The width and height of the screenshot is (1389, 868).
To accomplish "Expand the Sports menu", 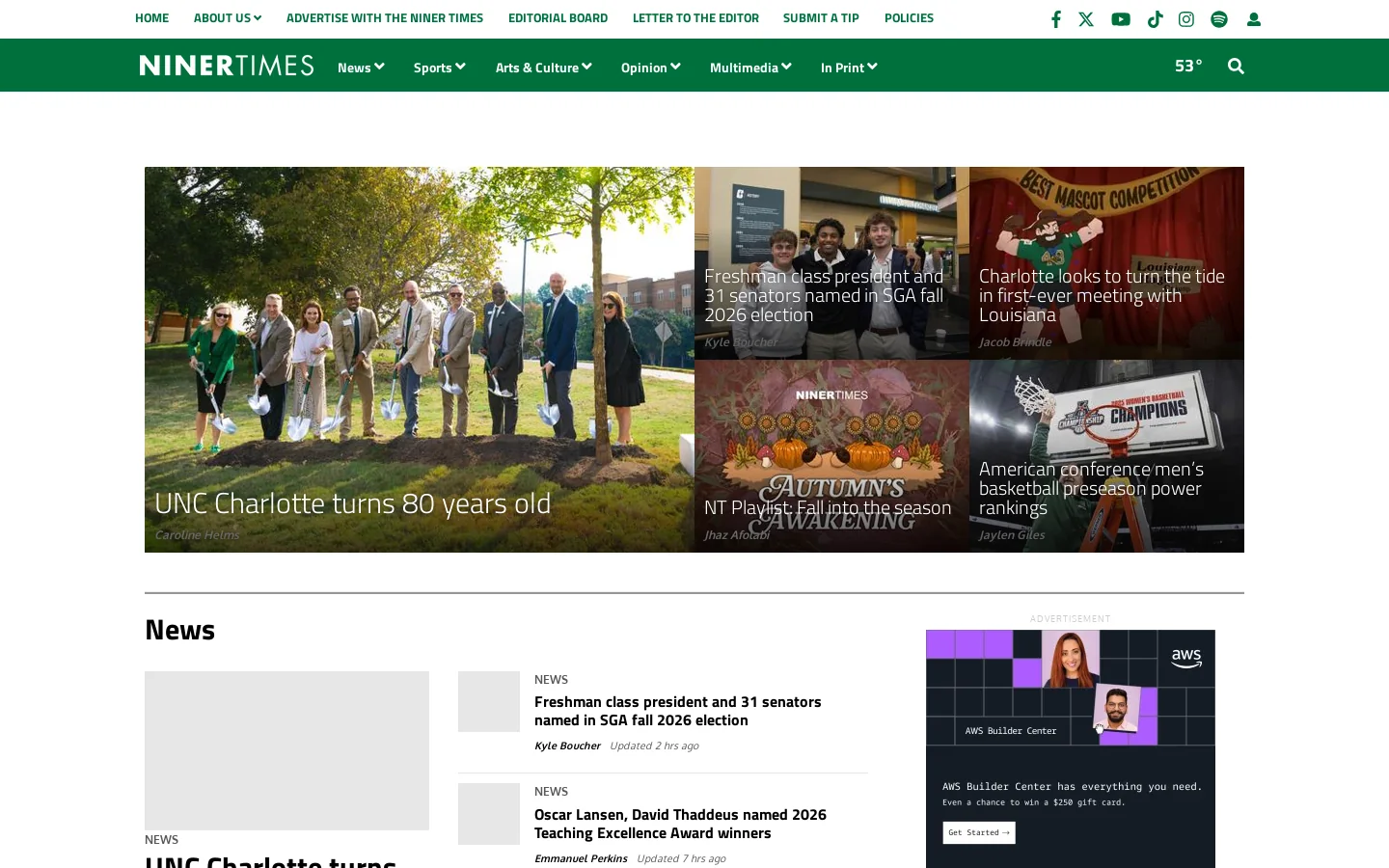I will point(440,68).
